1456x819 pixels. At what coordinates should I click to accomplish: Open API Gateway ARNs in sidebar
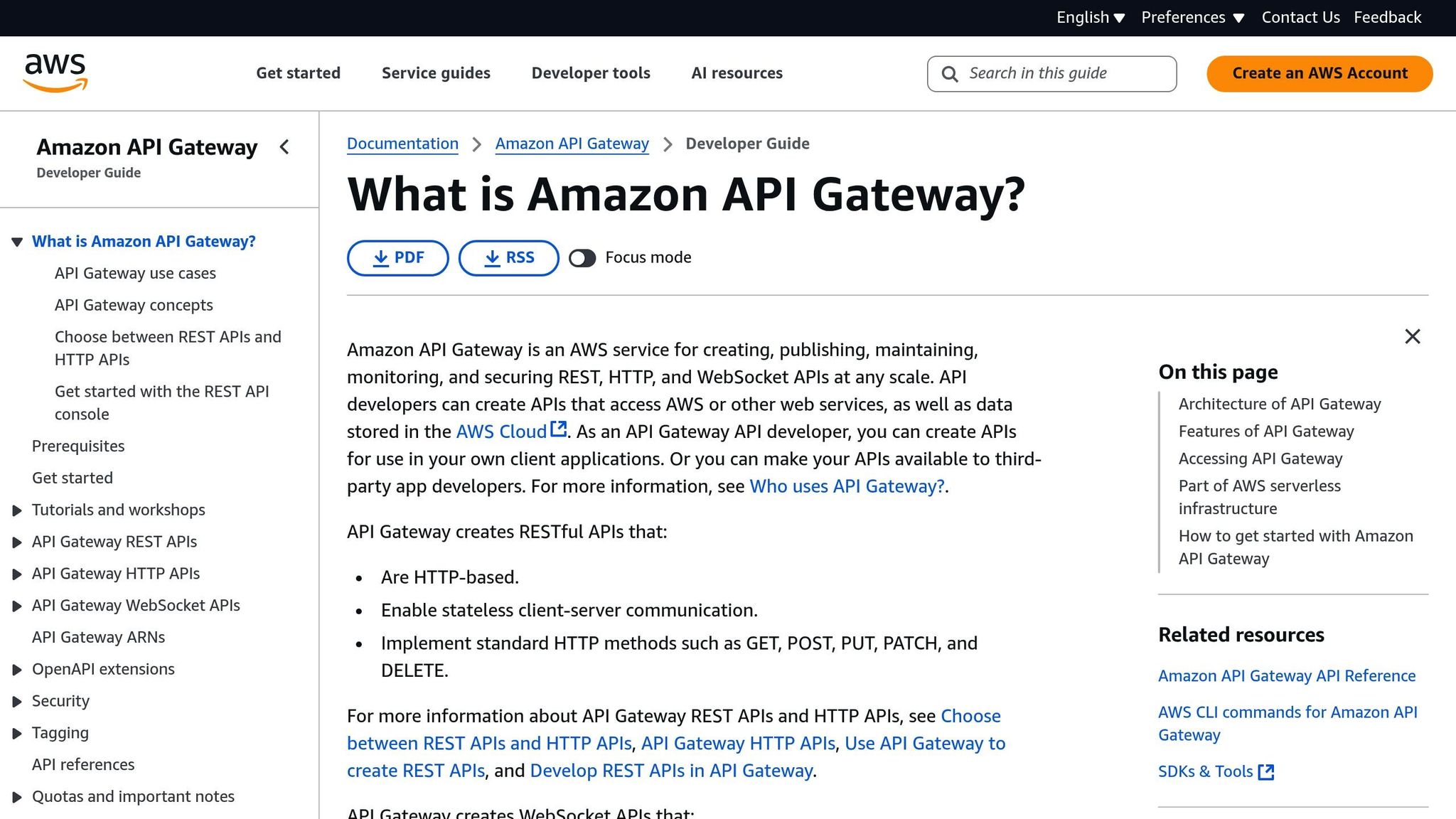[x=98, y=638]
